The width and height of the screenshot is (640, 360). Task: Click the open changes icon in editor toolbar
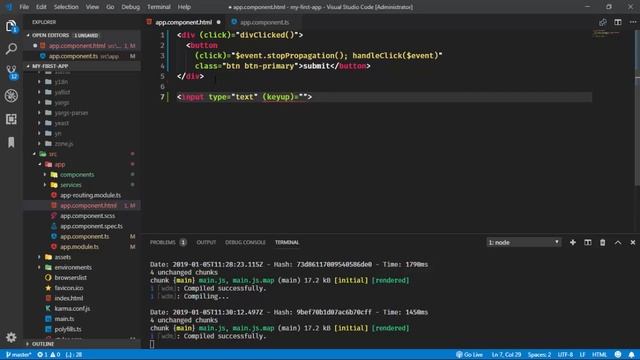602,22
